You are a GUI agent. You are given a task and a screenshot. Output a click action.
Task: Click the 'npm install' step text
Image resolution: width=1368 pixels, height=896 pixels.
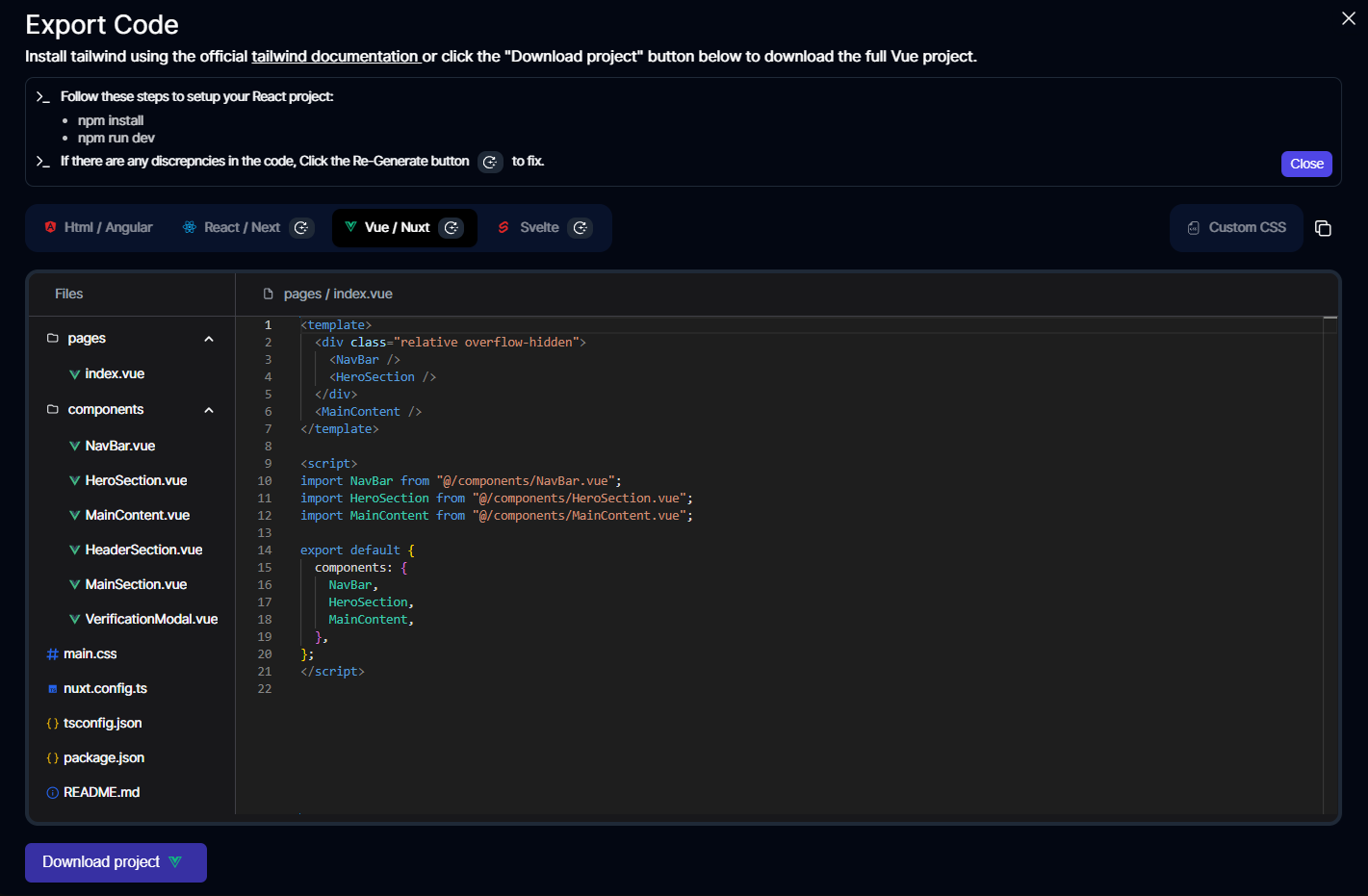[111, 120]
